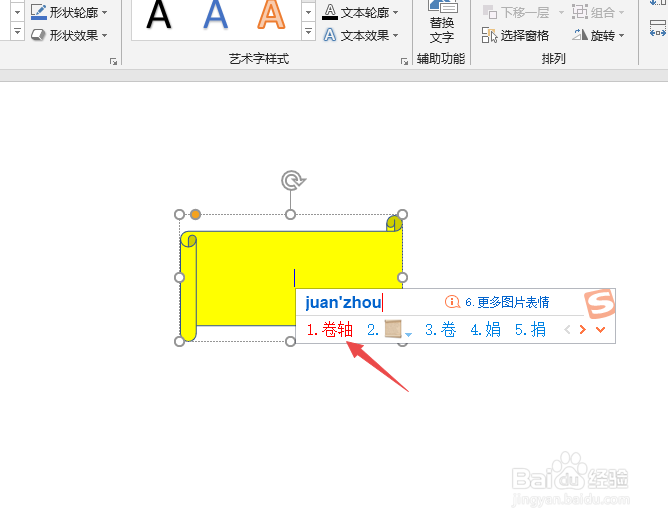This screenshot has width=668, height=523.
Task: Open the 选择窗格 selection pane
Action: click(515, 35)
